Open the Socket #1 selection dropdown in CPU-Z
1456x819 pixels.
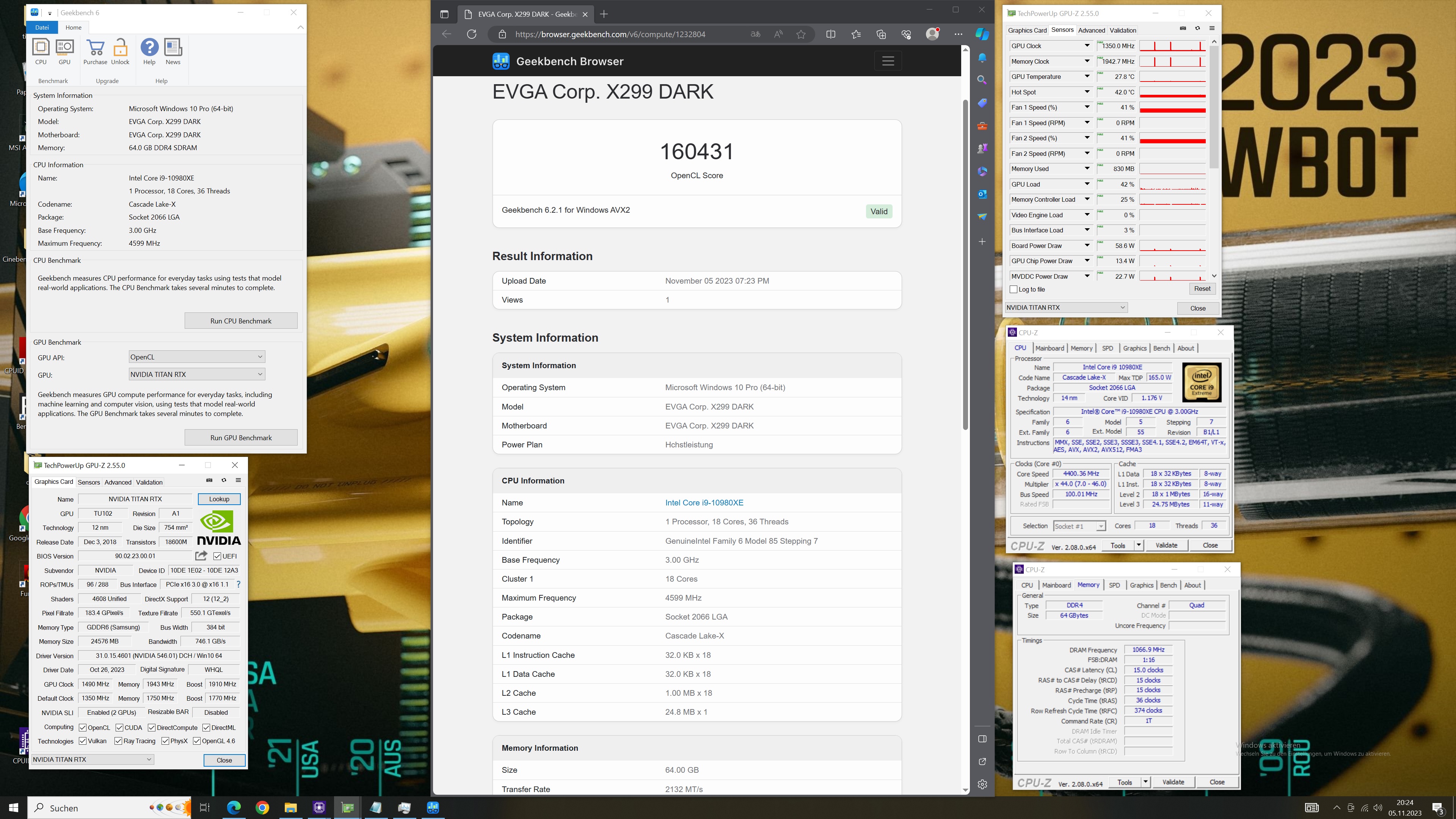(1079, 526)
